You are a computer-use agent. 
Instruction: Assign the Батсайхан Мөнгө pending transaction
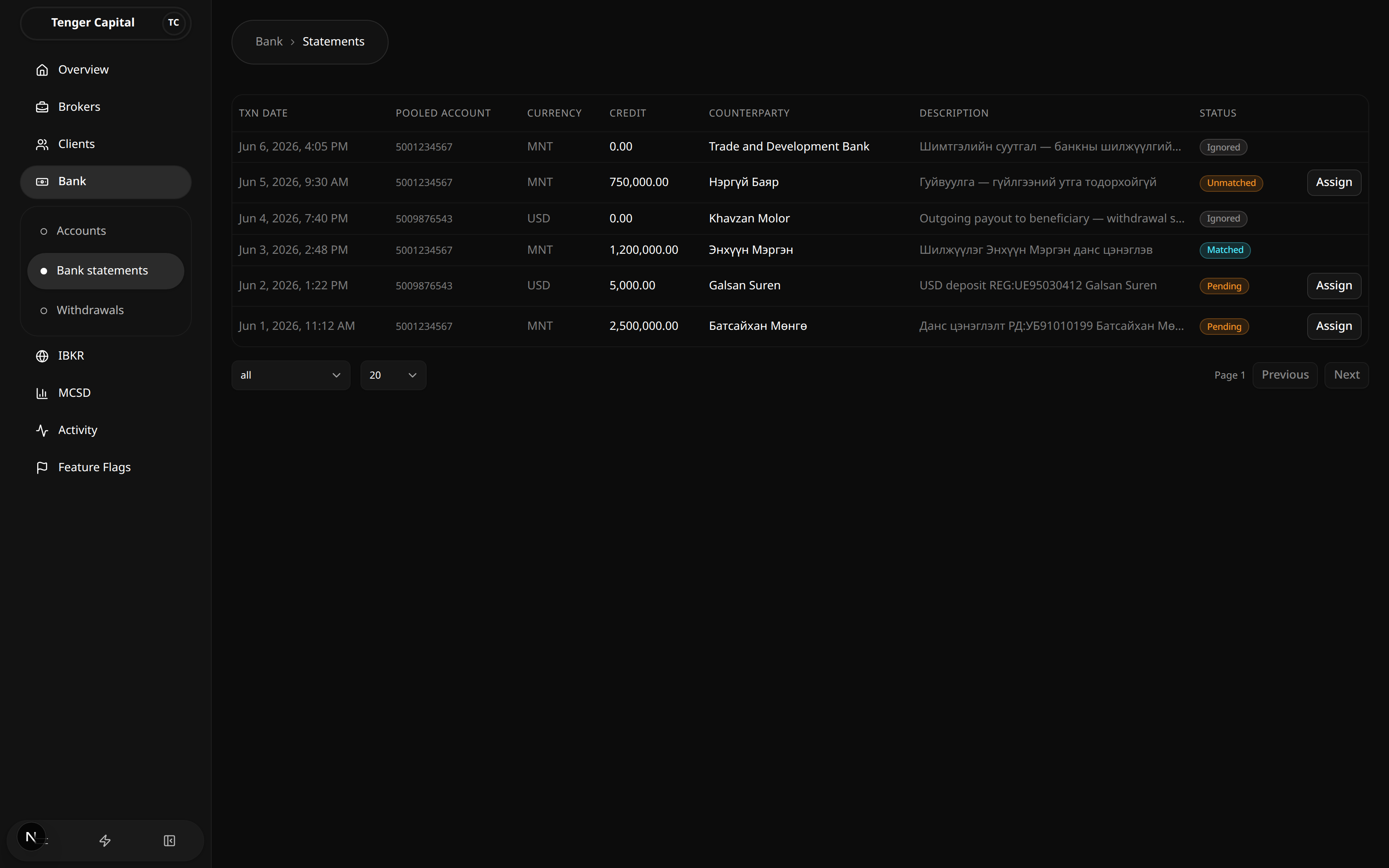pyautogui.click(x=1334, y=326)
